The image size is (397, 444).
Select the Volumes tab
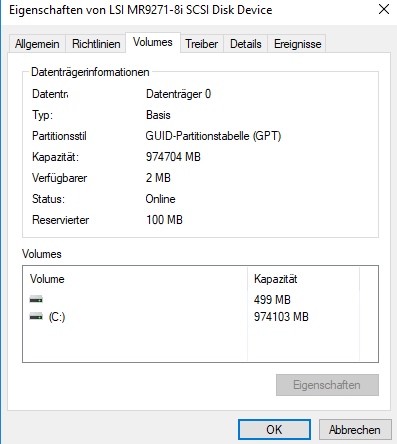[153, 42]
